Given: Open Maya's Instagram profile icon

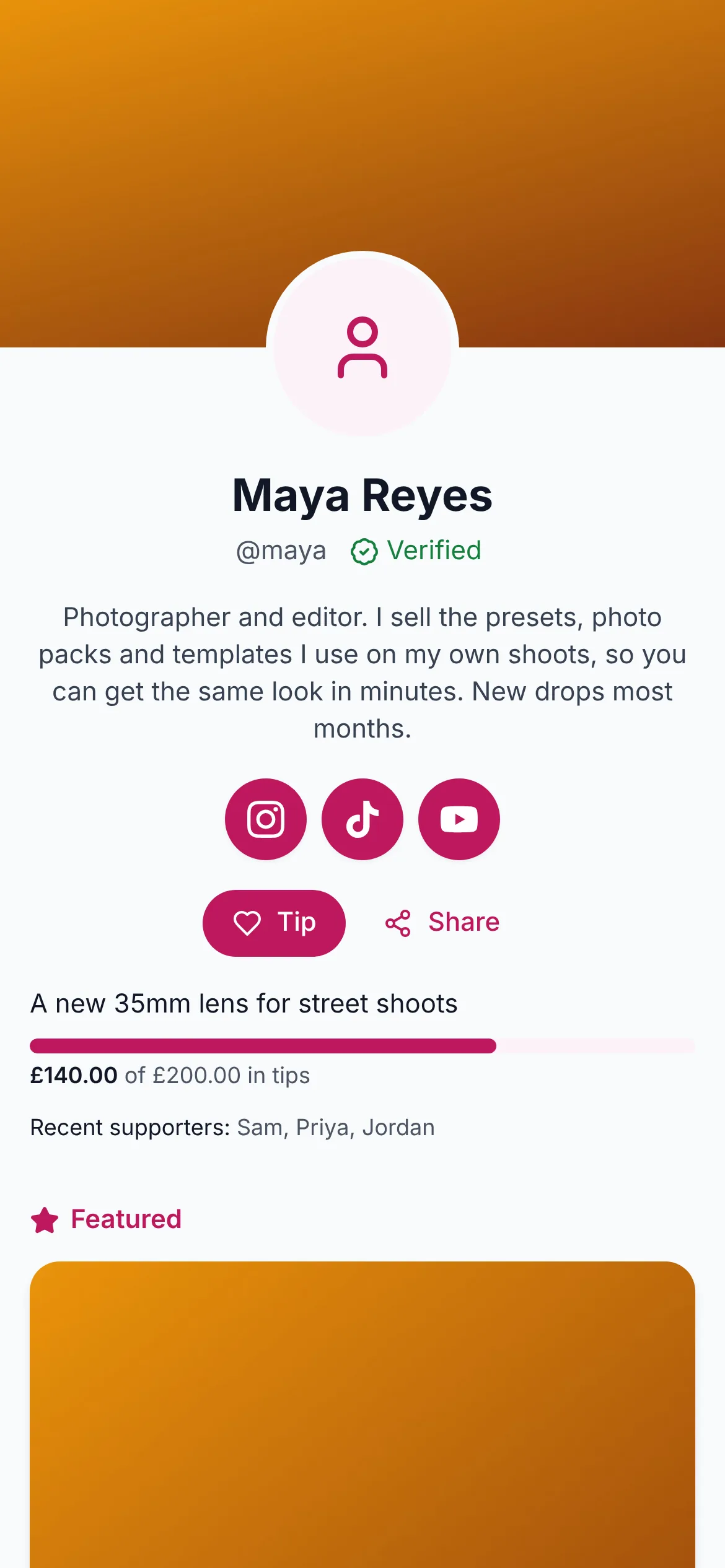Looking at the screenshot, I should (265, 819).
